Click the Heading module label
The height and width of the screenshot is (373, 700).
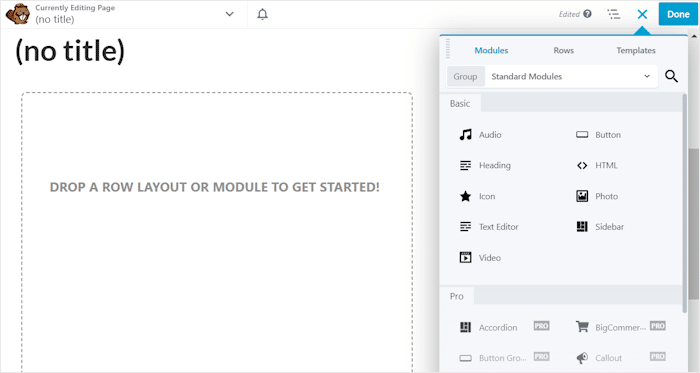(x=495, y=166)
